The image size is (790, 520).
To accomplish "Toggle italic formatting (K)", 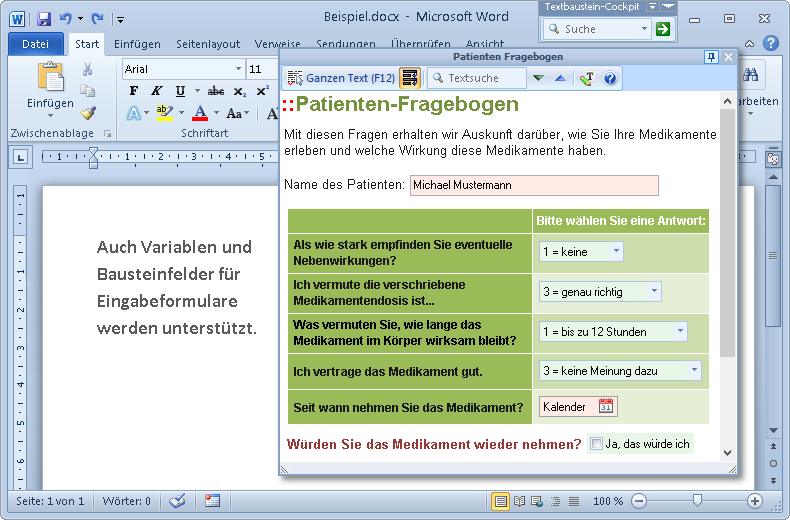I will click(x=157, y=91).
